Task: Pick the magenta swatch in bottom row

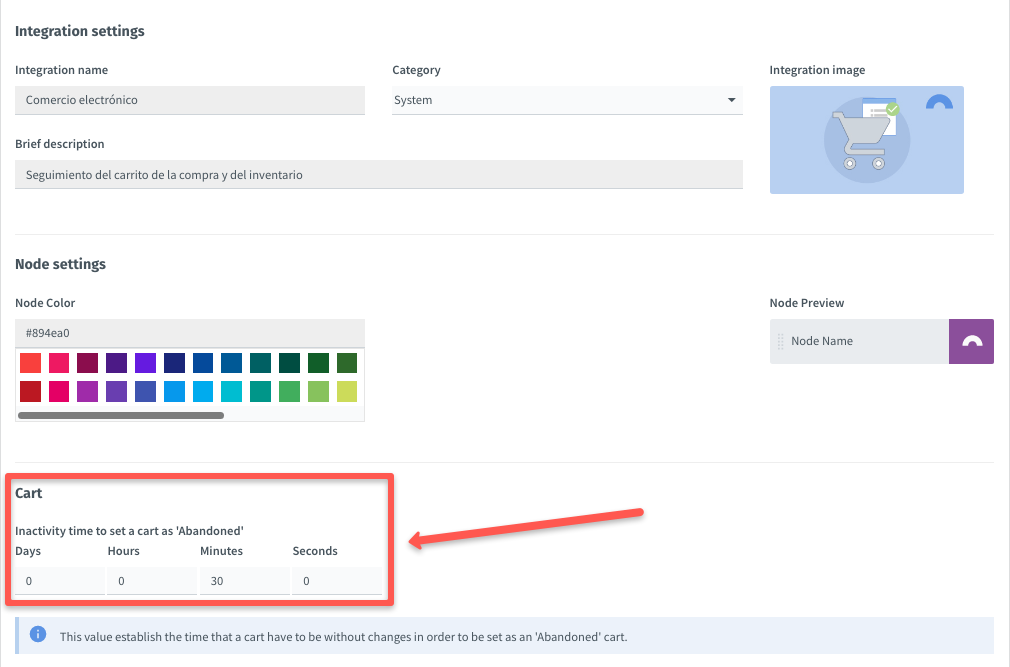Action: pyautogui.click(x=59, y=391)
